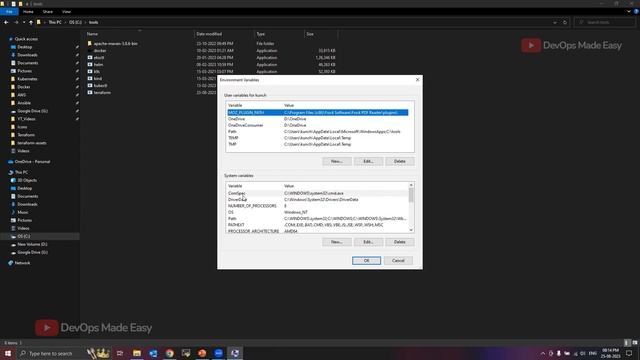Image resolution: width=640 pixels, height=360 pixels.
Task: Select the ComSpec system variable
Action: (x=318, y=193)
